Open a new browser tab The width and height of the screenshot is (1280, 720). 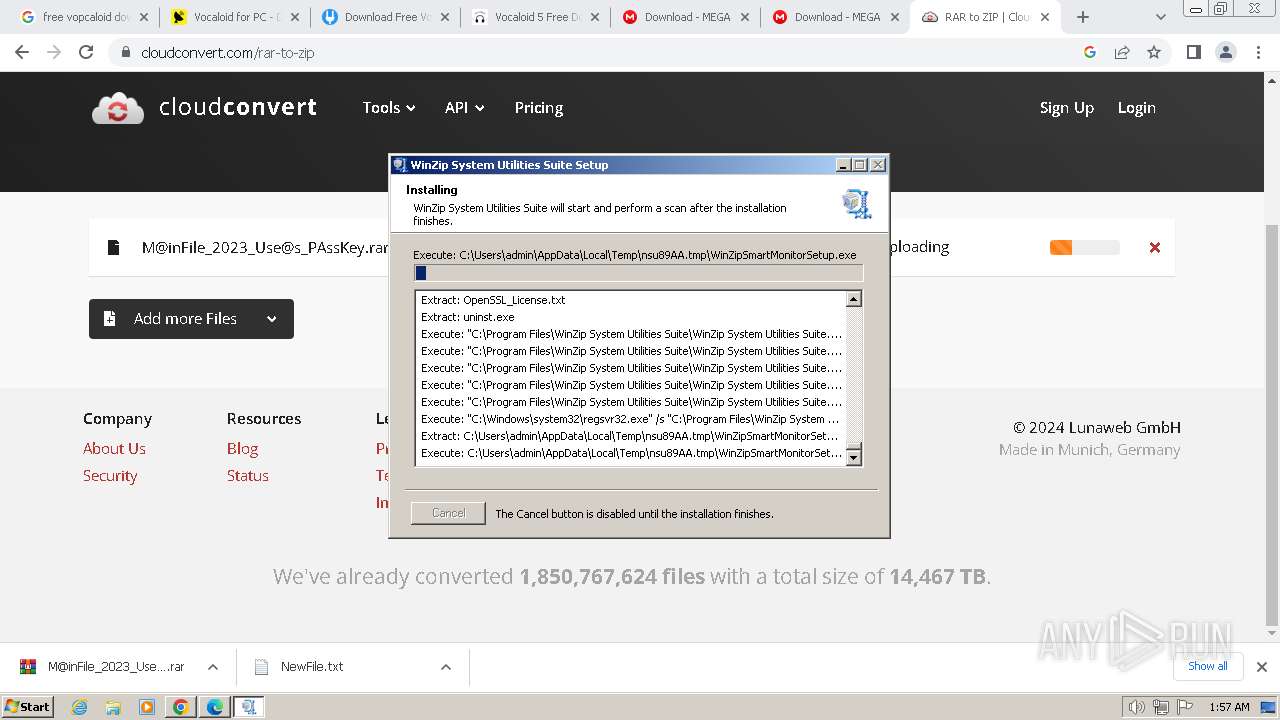point(1083,17)
